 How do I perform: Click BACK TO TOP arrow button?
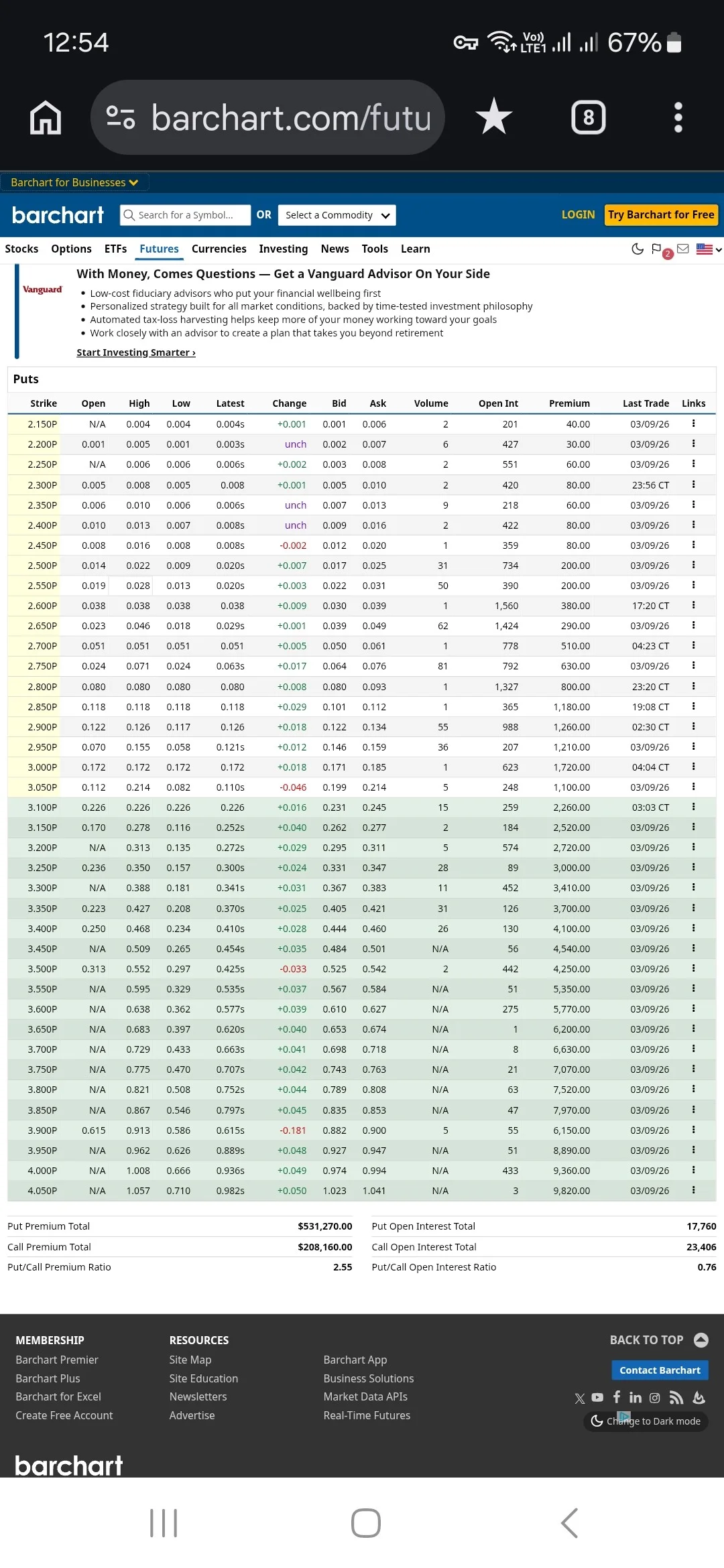pyautogui.click(x=701, y=1340)
